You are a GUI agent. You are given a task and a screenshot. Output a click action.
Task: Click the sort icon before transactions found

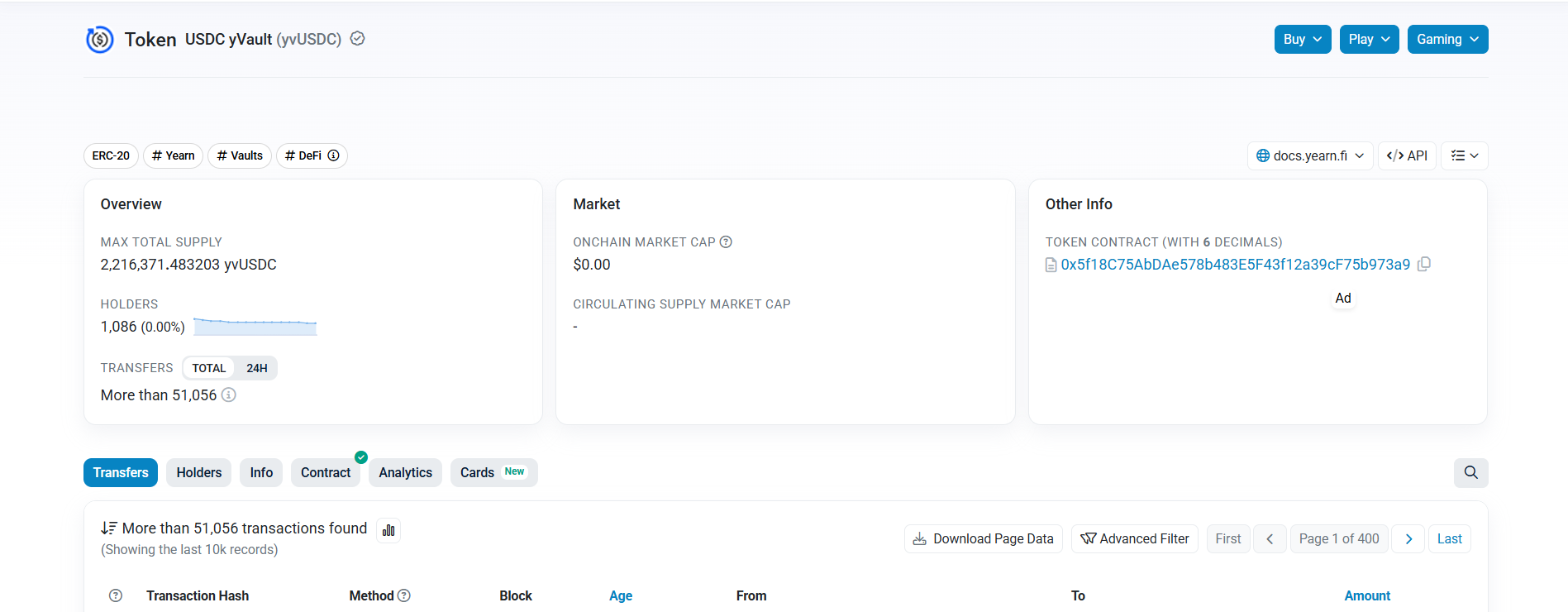[x=109, y=528]
